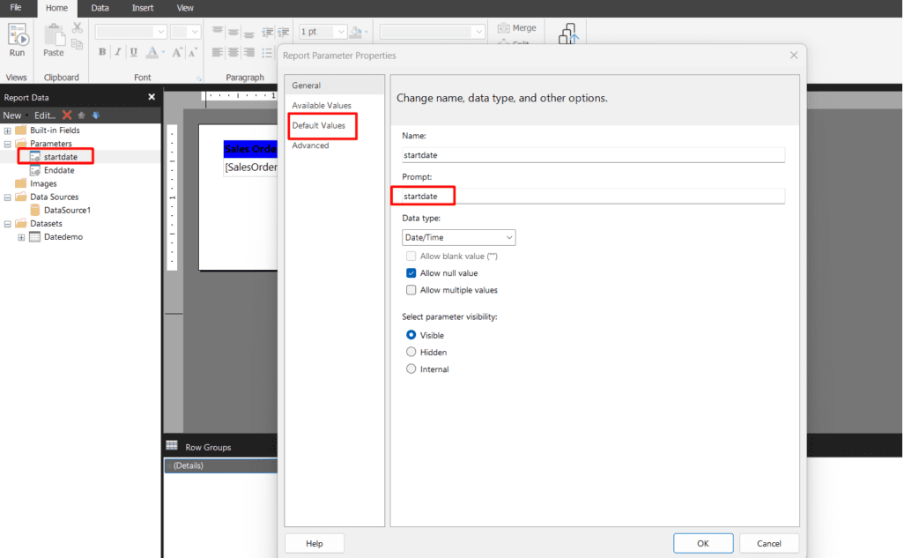Click the red Delete icon in Report Data
Viewport: 903px width, 558px height.
[x=67, y=115]
